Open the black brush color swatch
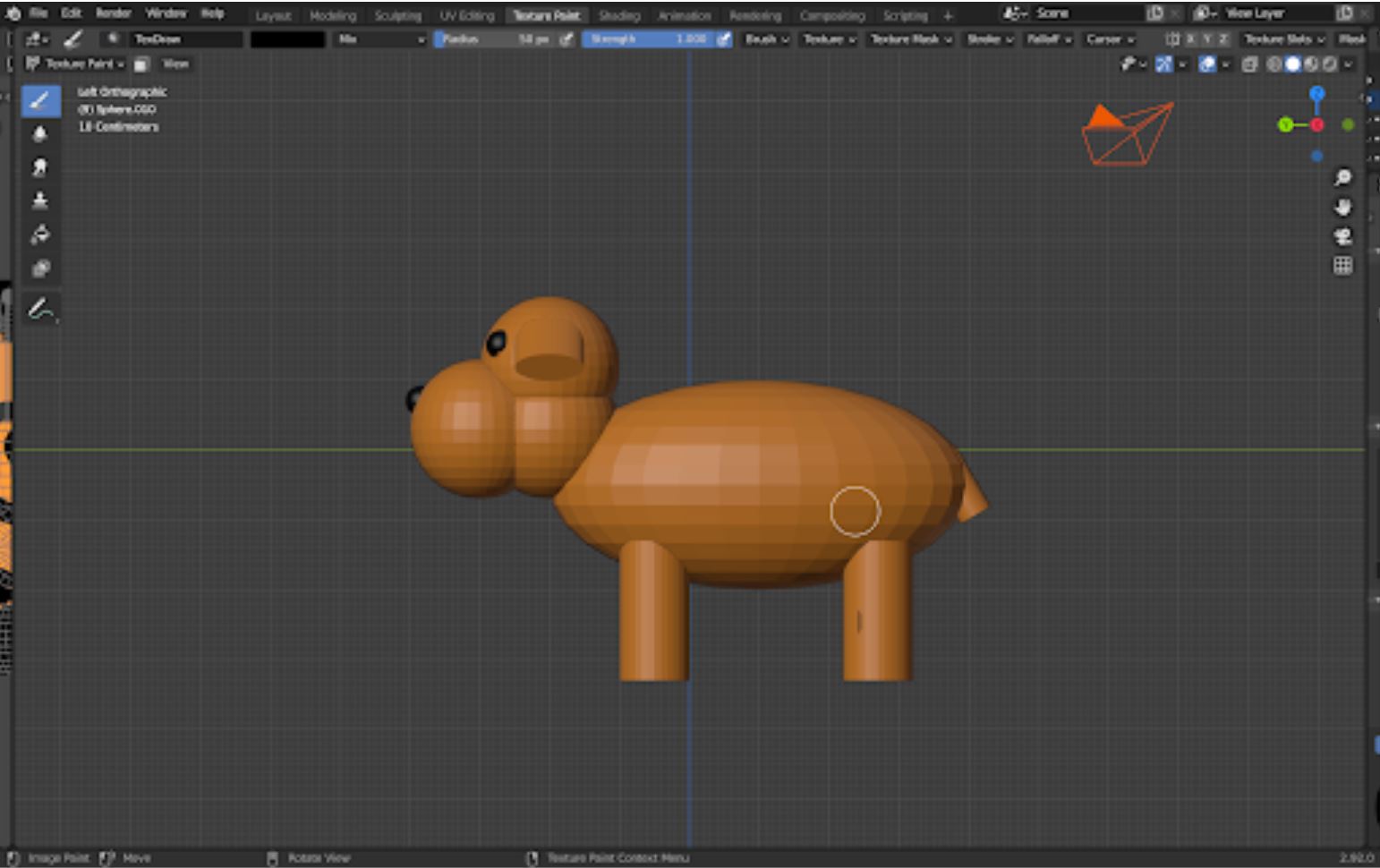 coord(287,39)
